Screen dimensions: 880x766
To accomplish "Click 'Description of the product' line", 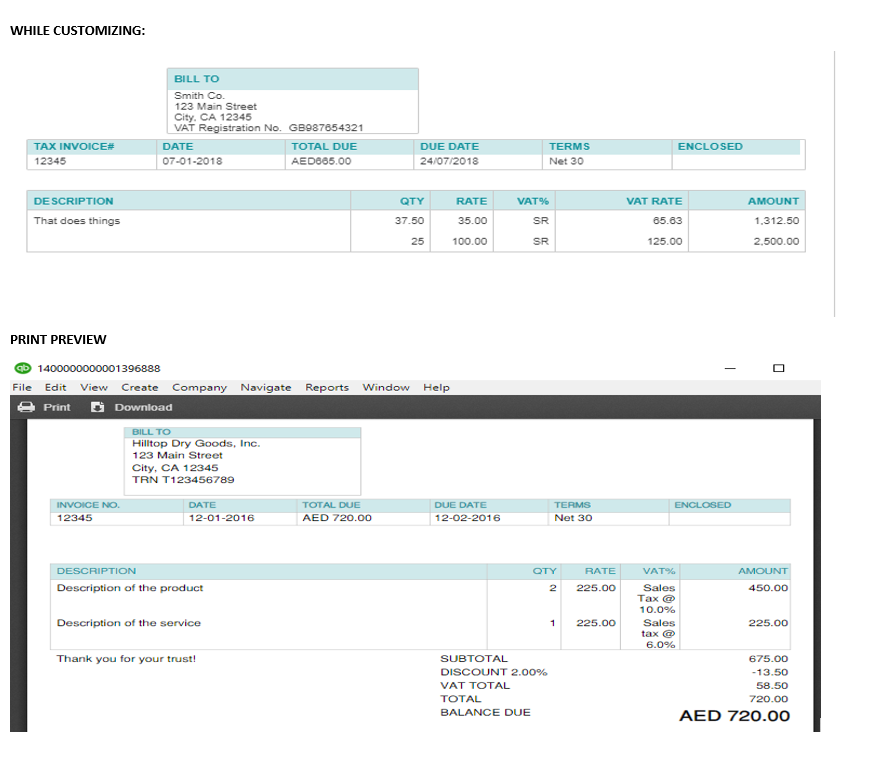I will pos(130,588).
